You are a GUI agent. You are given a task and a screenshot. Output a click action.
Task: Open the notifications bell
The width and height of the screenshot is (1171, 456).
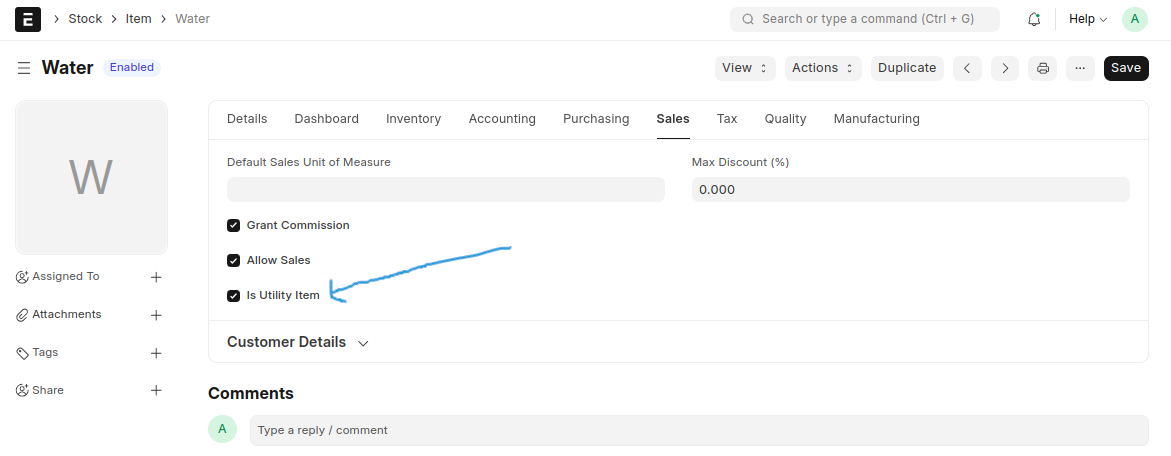pos(1034,19)
